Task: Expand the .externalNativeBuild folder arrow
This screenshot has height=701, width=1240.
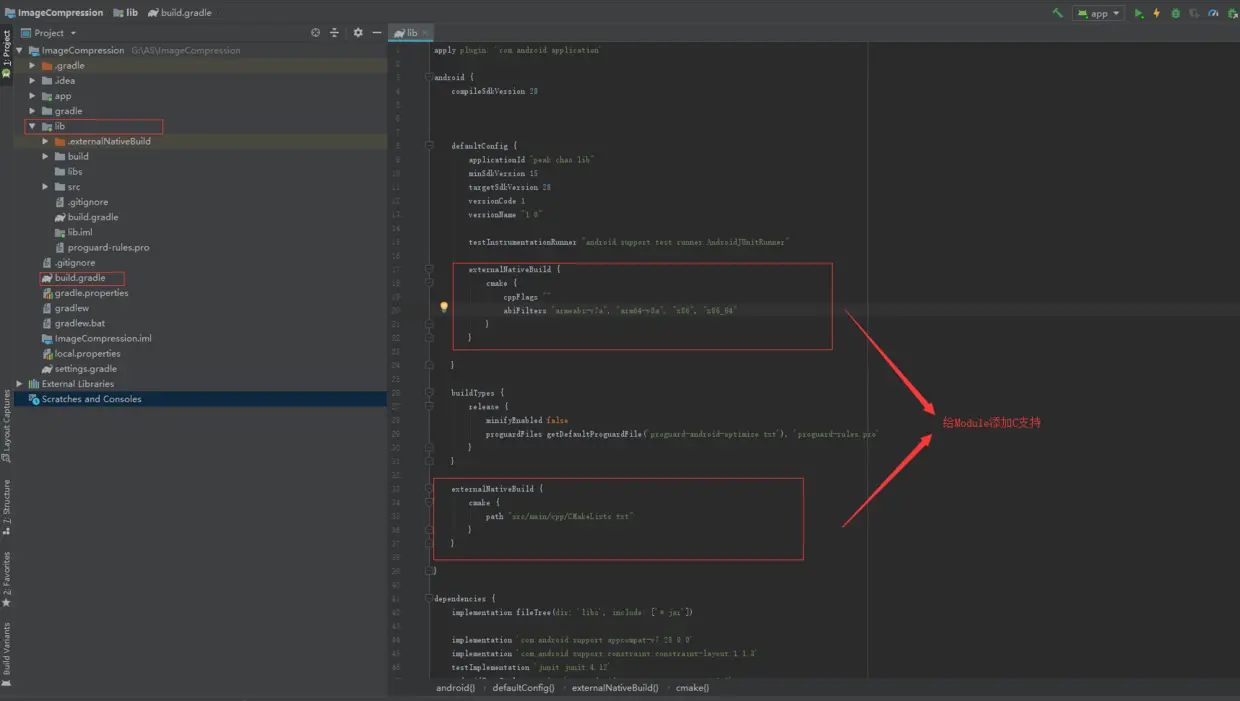Action: point(46,142)
